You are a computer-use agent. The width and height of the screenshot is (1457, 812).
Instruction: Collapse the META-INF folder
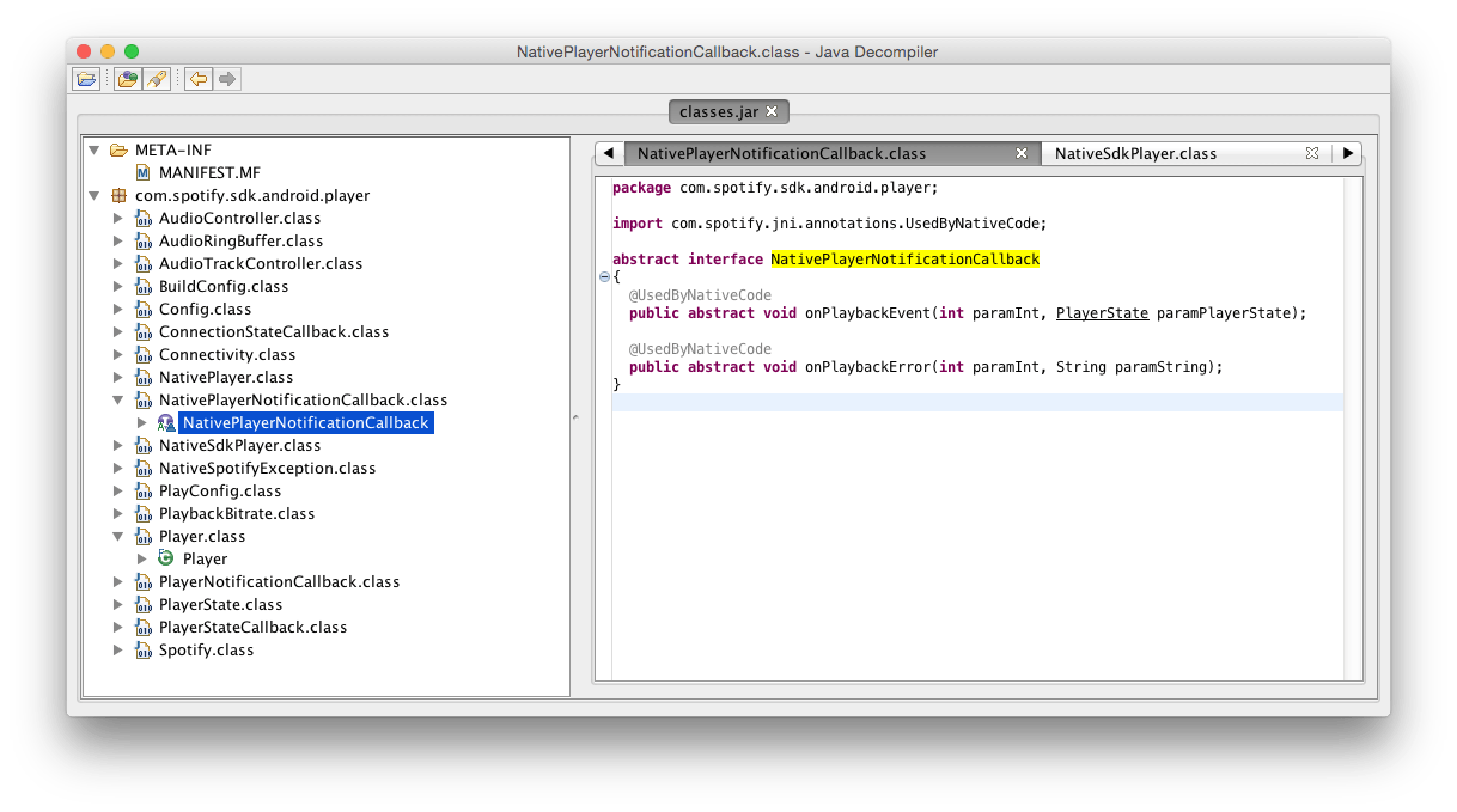tap(95, 150)
